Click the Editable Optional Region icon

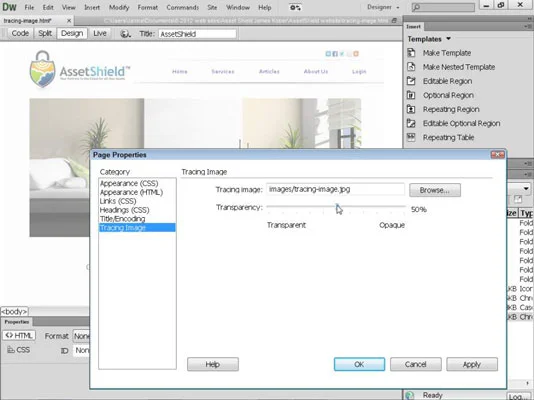click(411, 123)
